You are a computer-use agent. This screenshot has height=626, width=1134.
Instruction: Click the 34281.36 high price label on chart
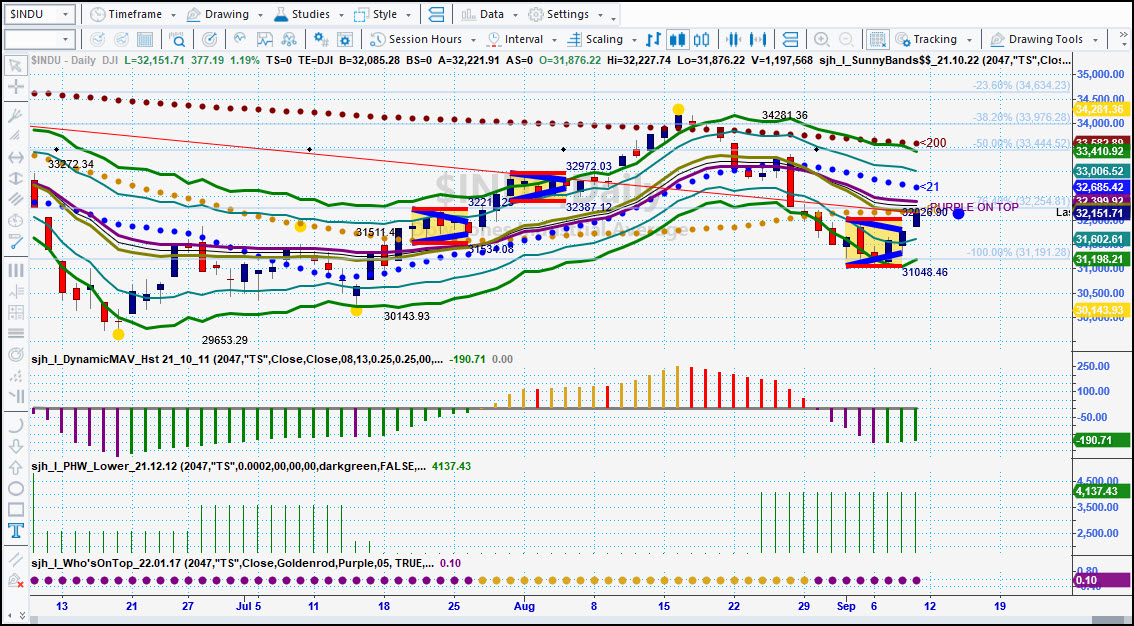(x=785, y=115)
